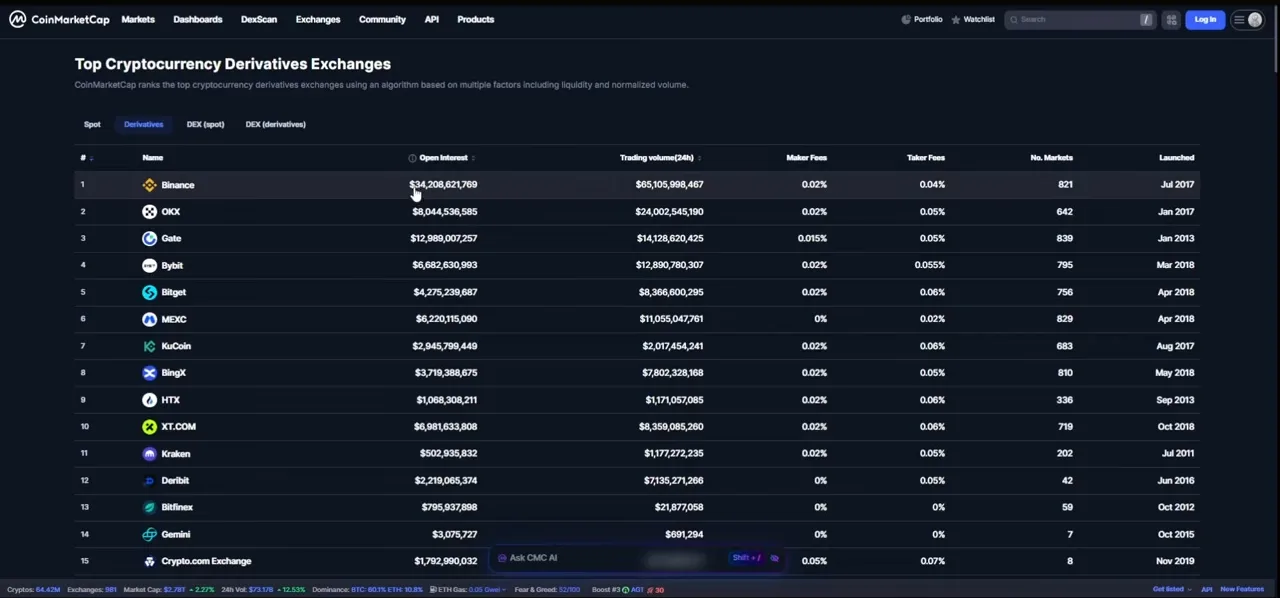Click the Gemini exchange logo icon
This screenshot has width=1280, height=598.
point(149,535)
